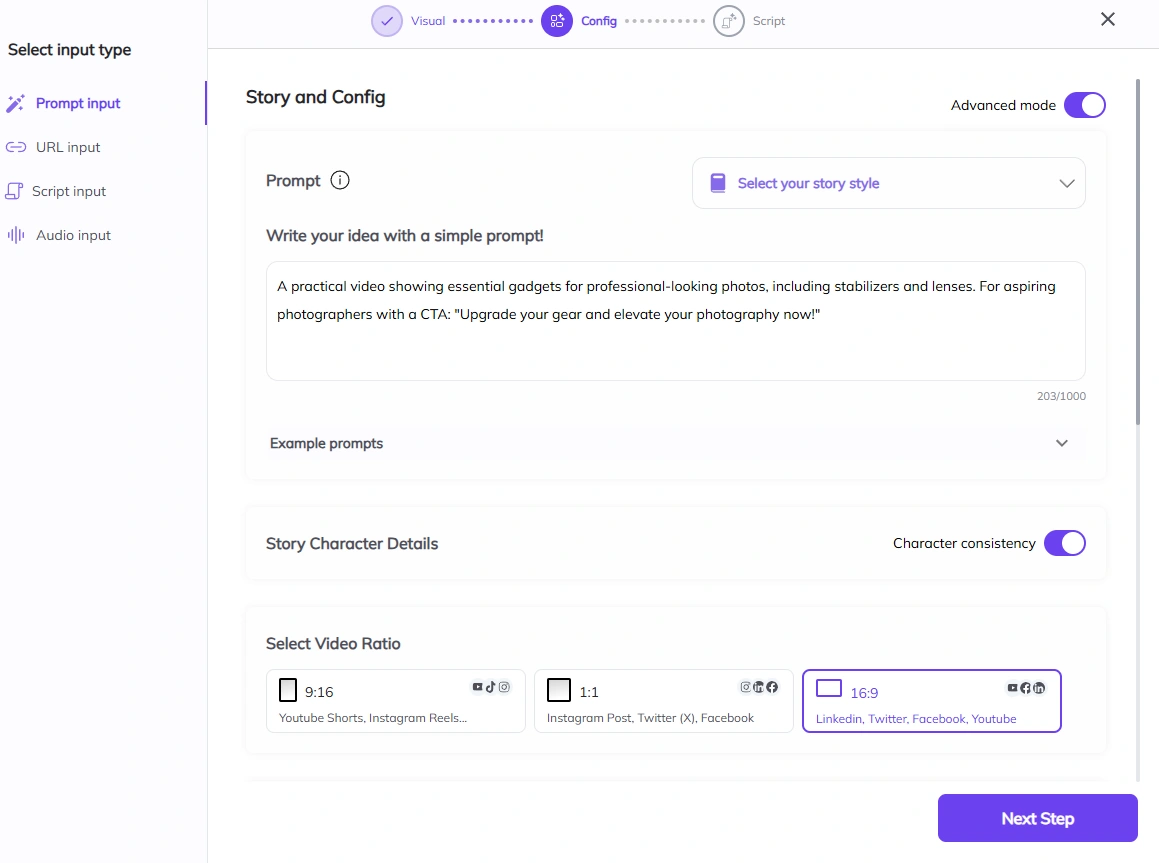Open Select your story style dropdown
Viewport: 1159px width, 863px height.
tap(888, 183)
